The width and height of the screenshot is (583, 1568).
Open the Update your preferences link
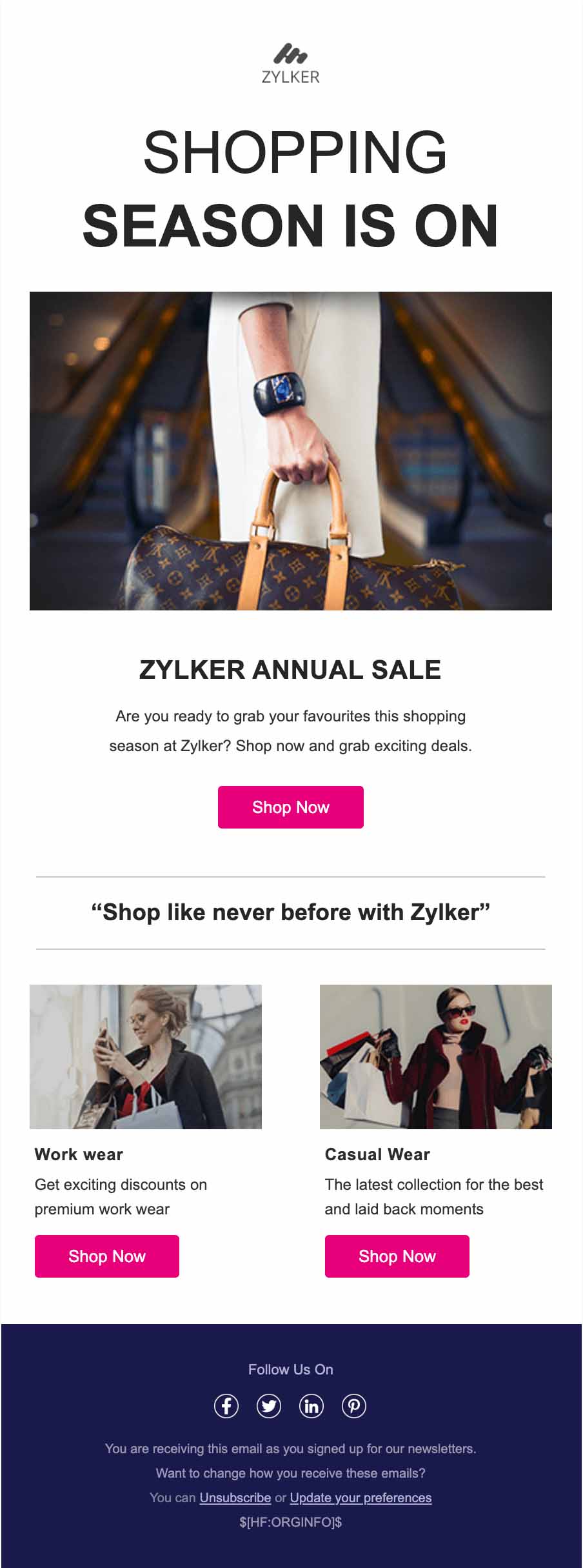tap(361, 1498)
